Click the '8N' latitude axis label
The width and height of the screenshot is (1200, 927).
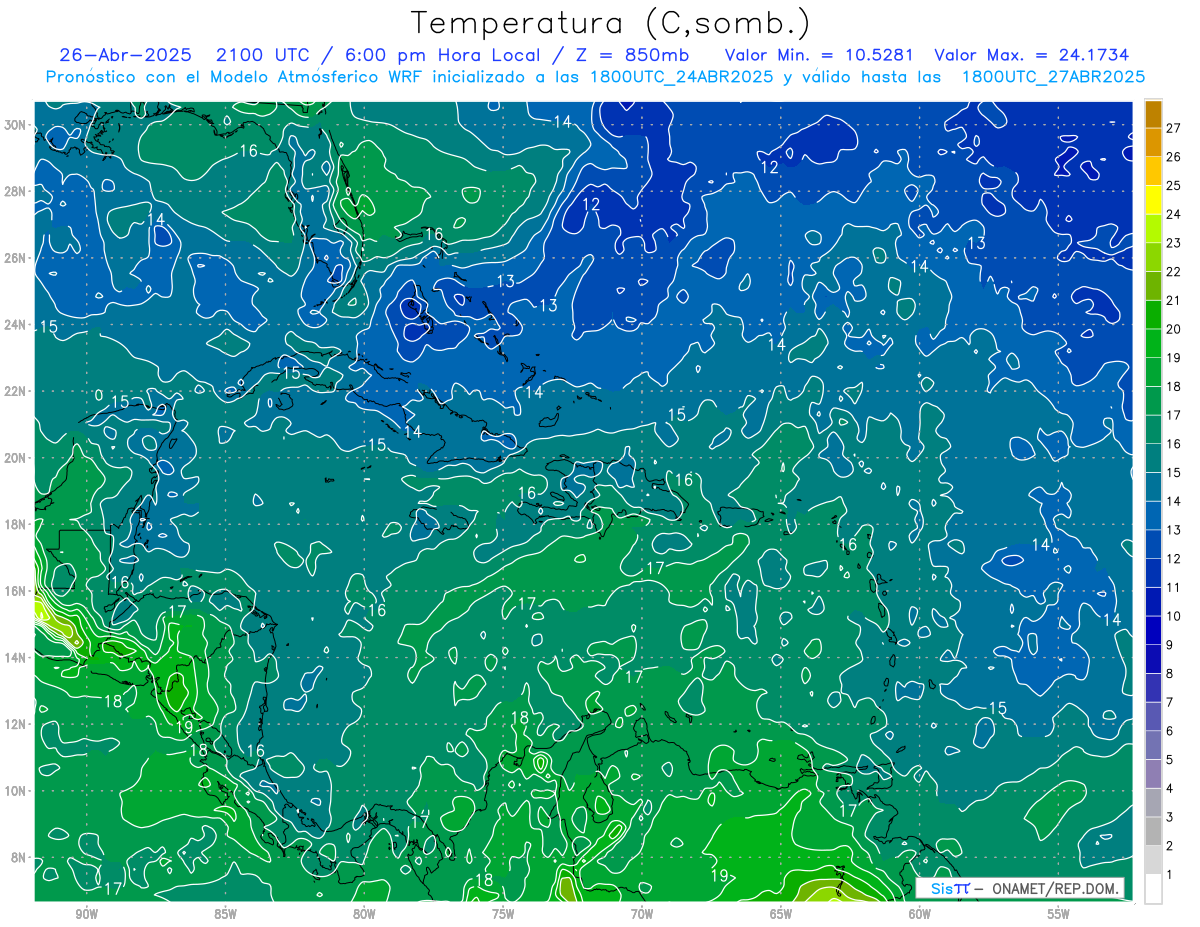pyautogui.click(x=19, y=857)
